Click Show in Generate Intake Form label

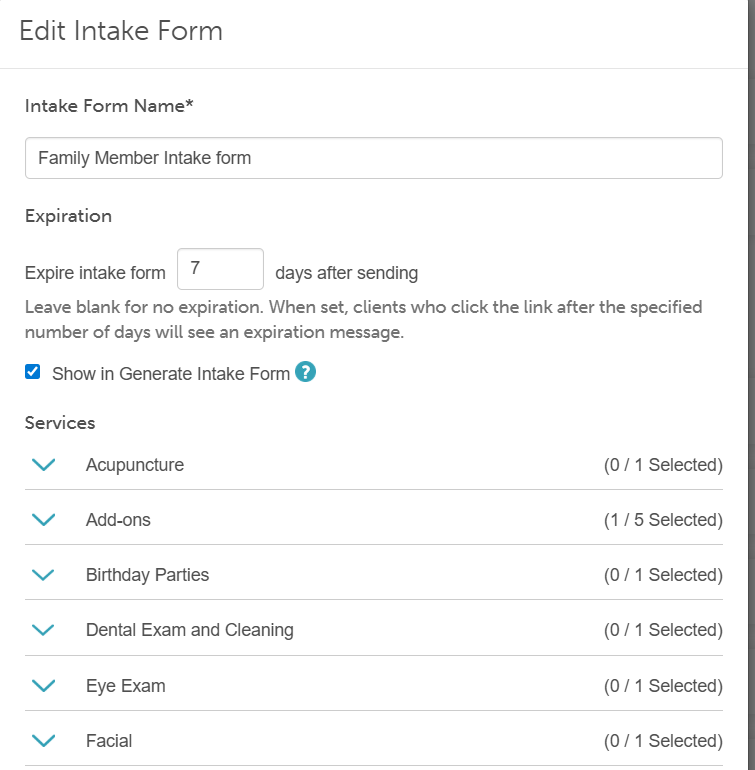coord(171,374)
